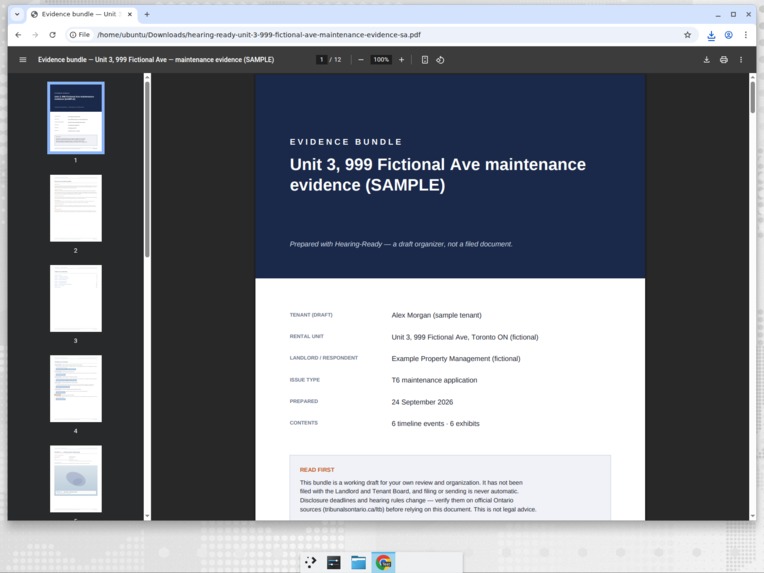Click 'Prepared with Hearing-Ready' italic line

click(x=401, y=244)
